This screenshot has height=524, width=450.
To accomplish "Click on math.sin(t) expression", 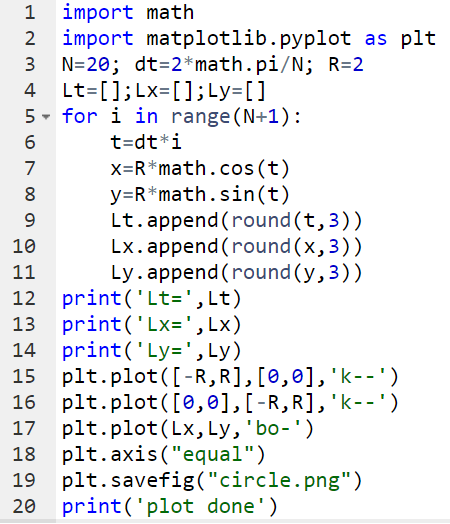I will (224, 194).
